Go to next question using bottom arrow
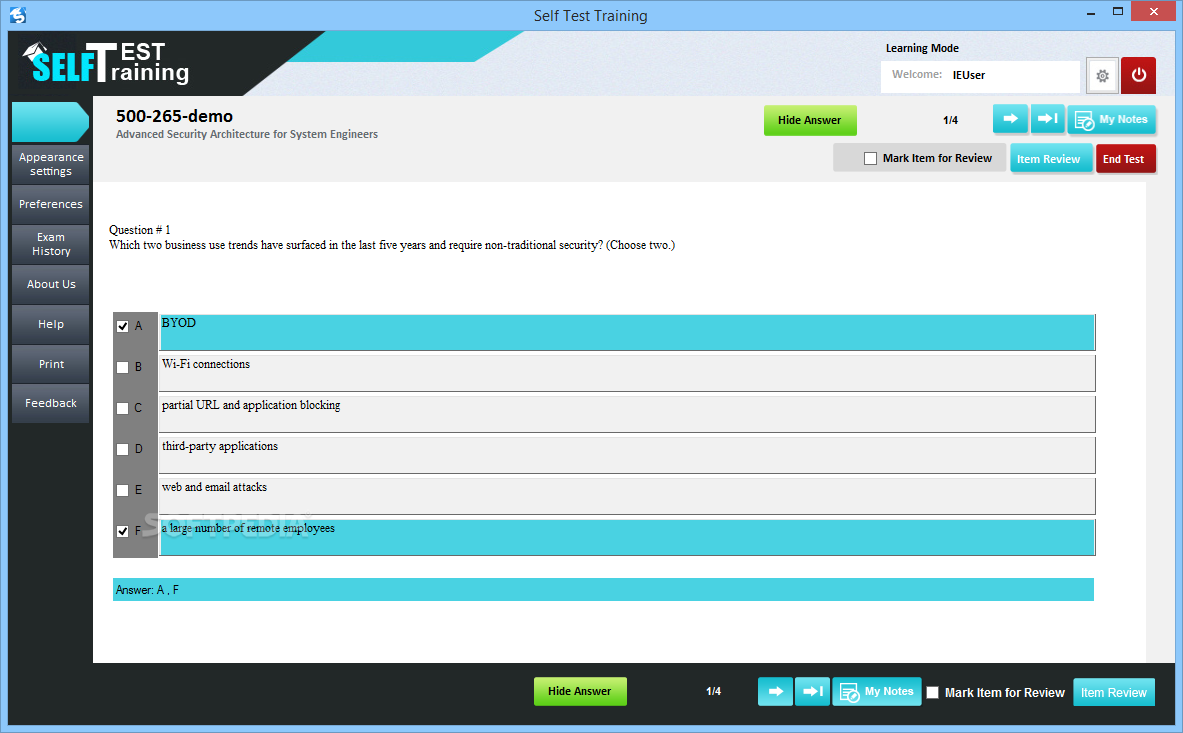 click(776, 692)
